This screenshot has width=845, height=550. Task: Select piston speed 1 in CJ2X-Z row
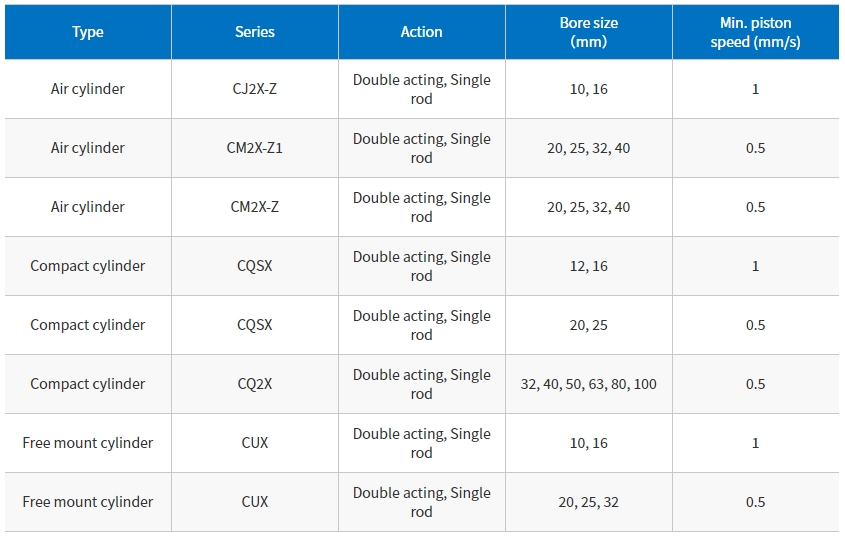[756, 89]
